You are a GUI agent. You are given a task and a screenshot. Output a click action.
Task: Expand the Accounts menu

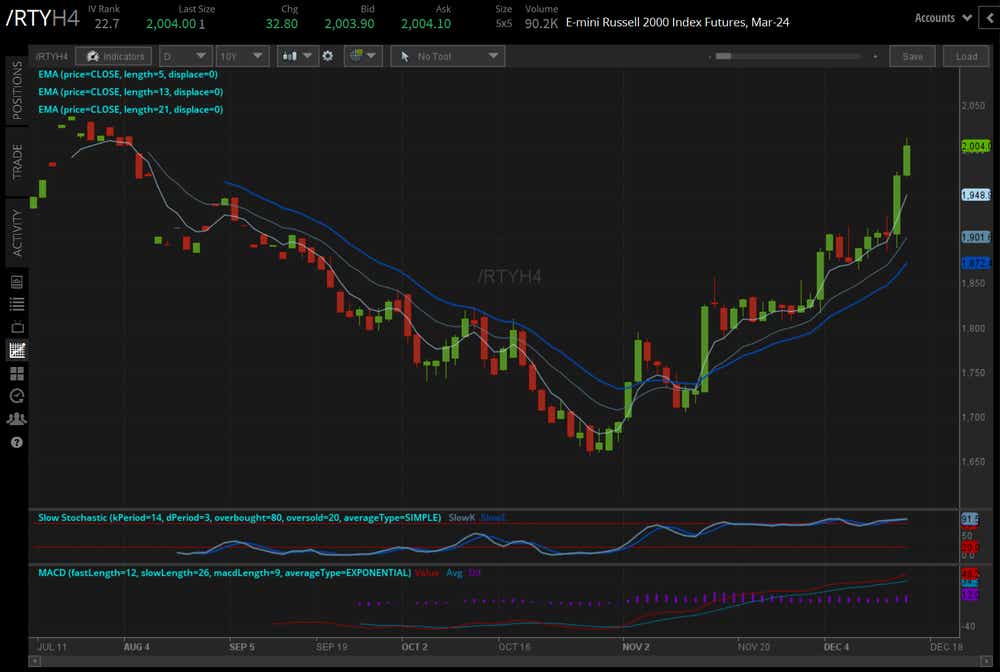click(943, 18)
